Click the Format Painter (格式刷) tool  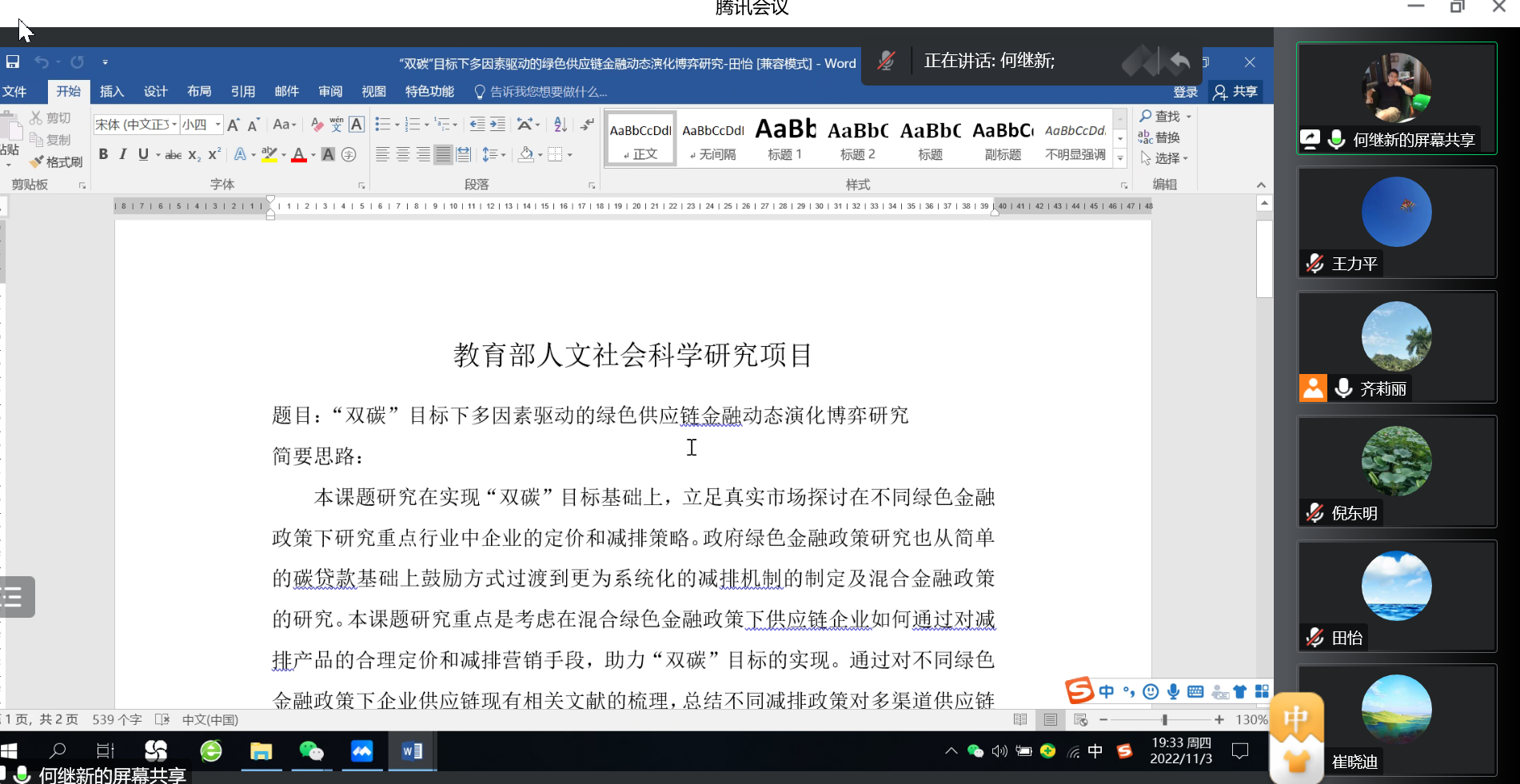[x=56, y=162]
